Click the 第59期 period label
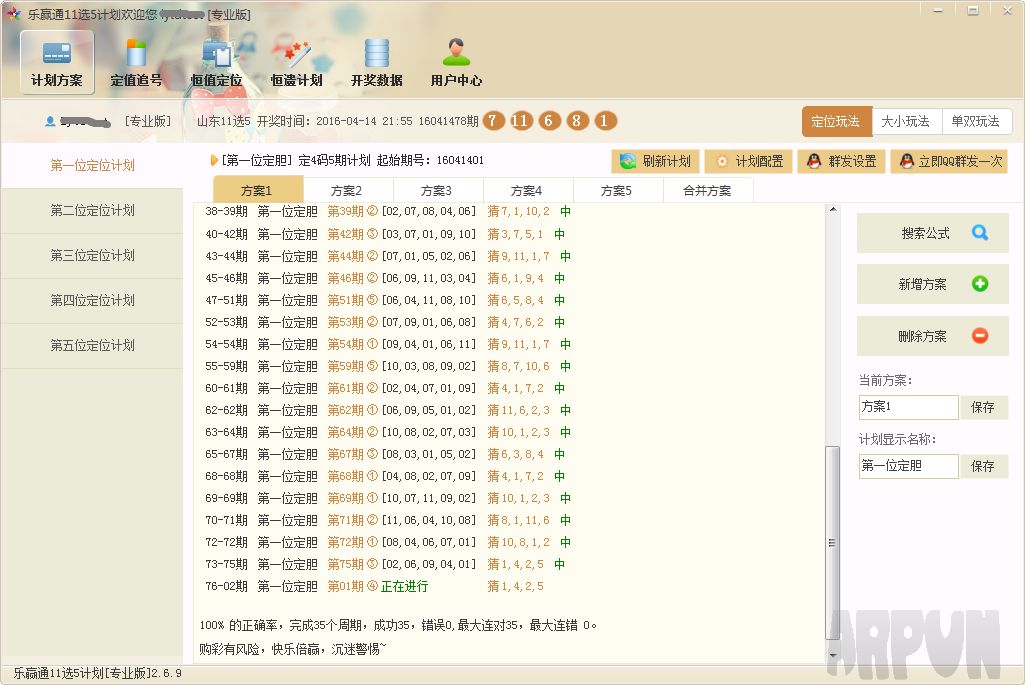Viewport: 1025px width, 685px height. point(345,366)
